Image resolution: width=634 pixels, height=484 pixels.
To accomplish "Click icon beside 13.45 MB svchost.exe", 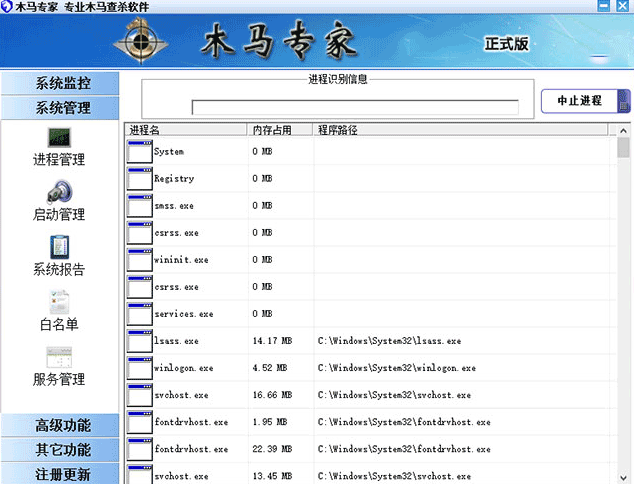I will [139, 474].
